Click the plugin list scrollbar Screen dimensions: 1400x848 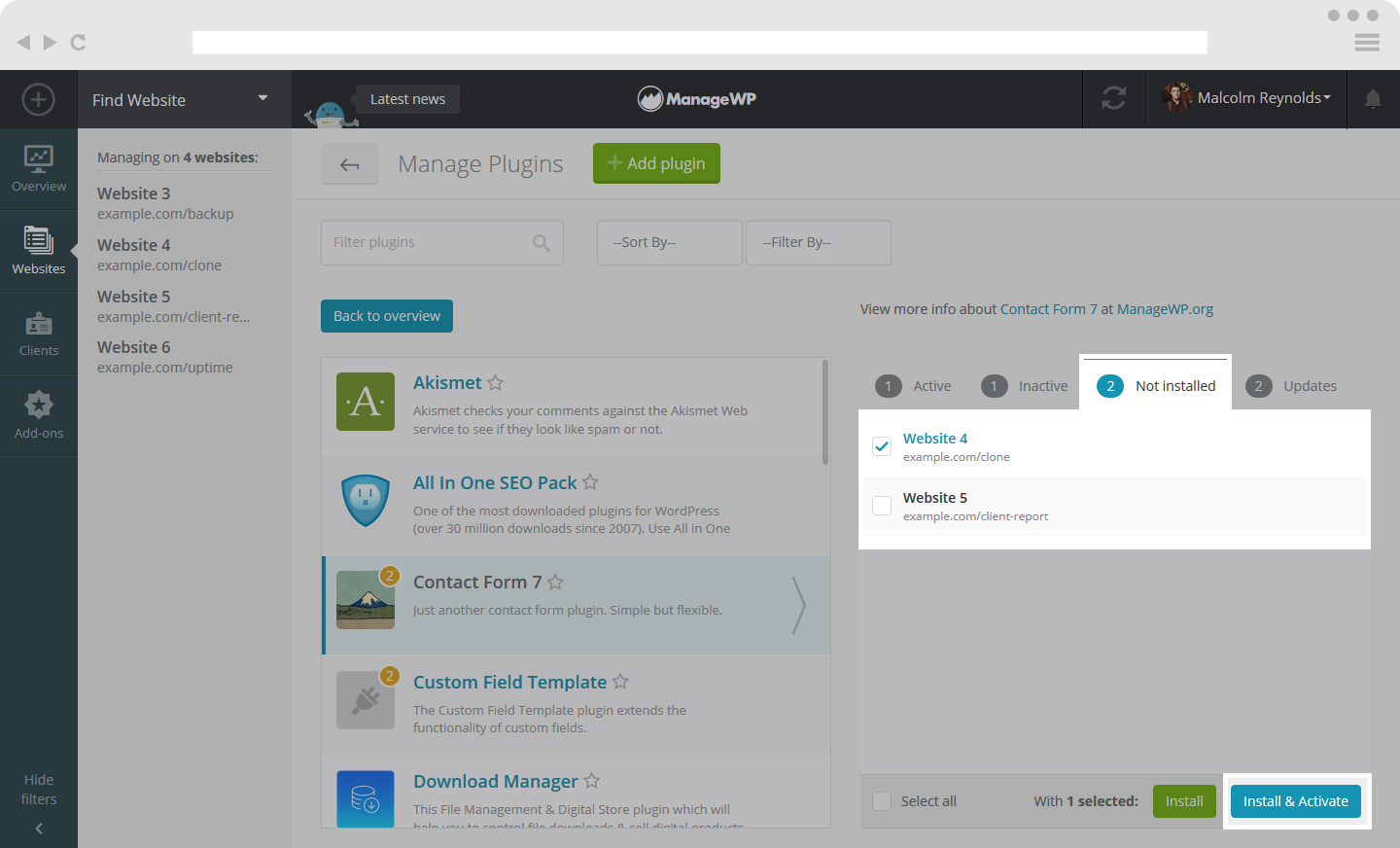click(825, 412)
